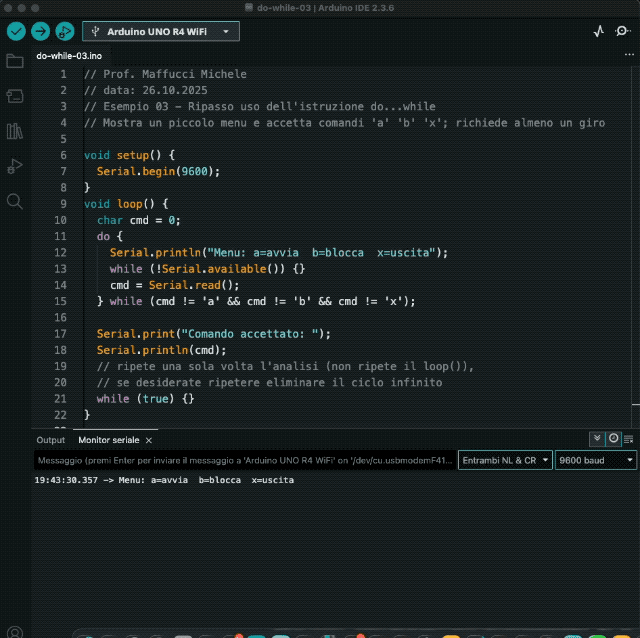Screen dimensions: 640x638
Task: Close the Monitor seriale tab
Action: [x=149, y=440]
